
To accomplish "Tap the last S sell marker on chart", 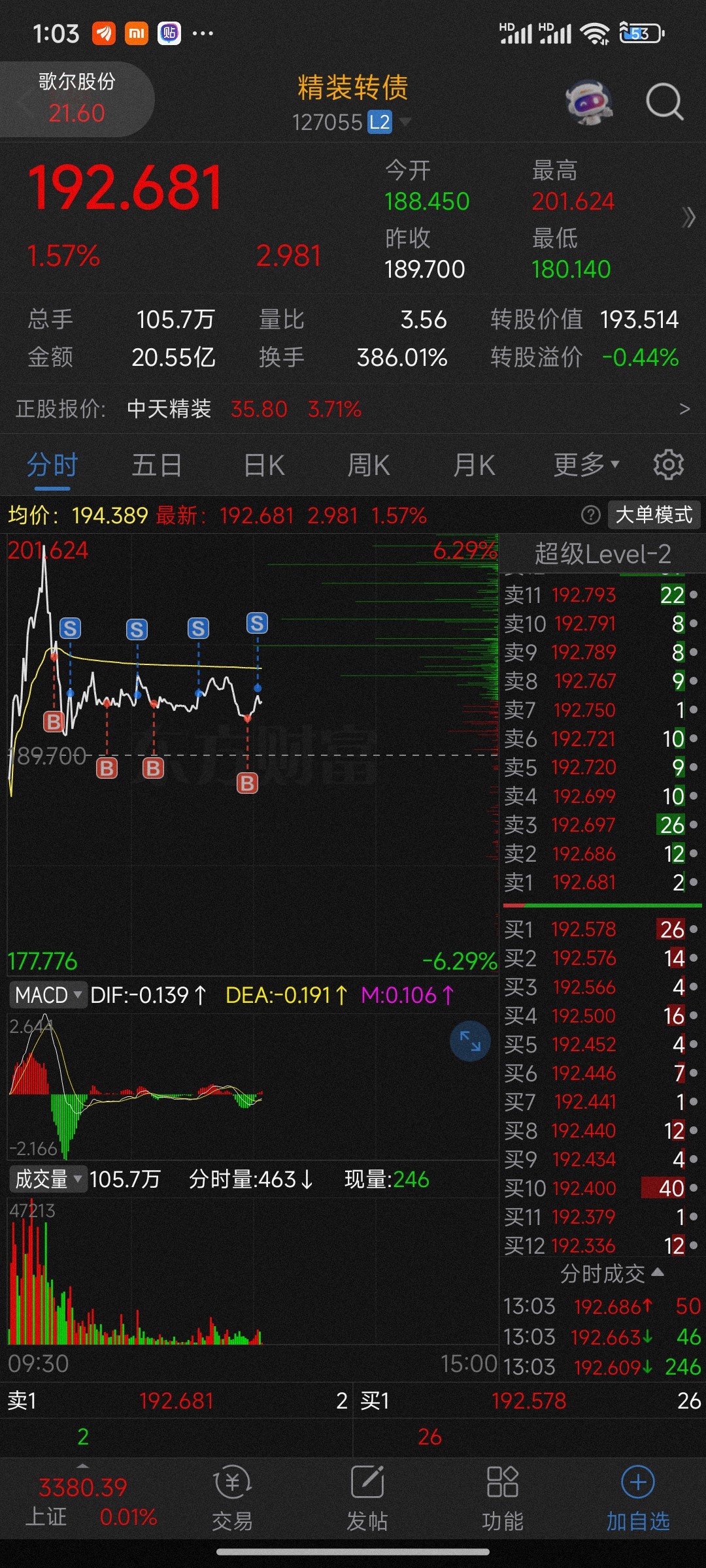I will tap(257, 623).
